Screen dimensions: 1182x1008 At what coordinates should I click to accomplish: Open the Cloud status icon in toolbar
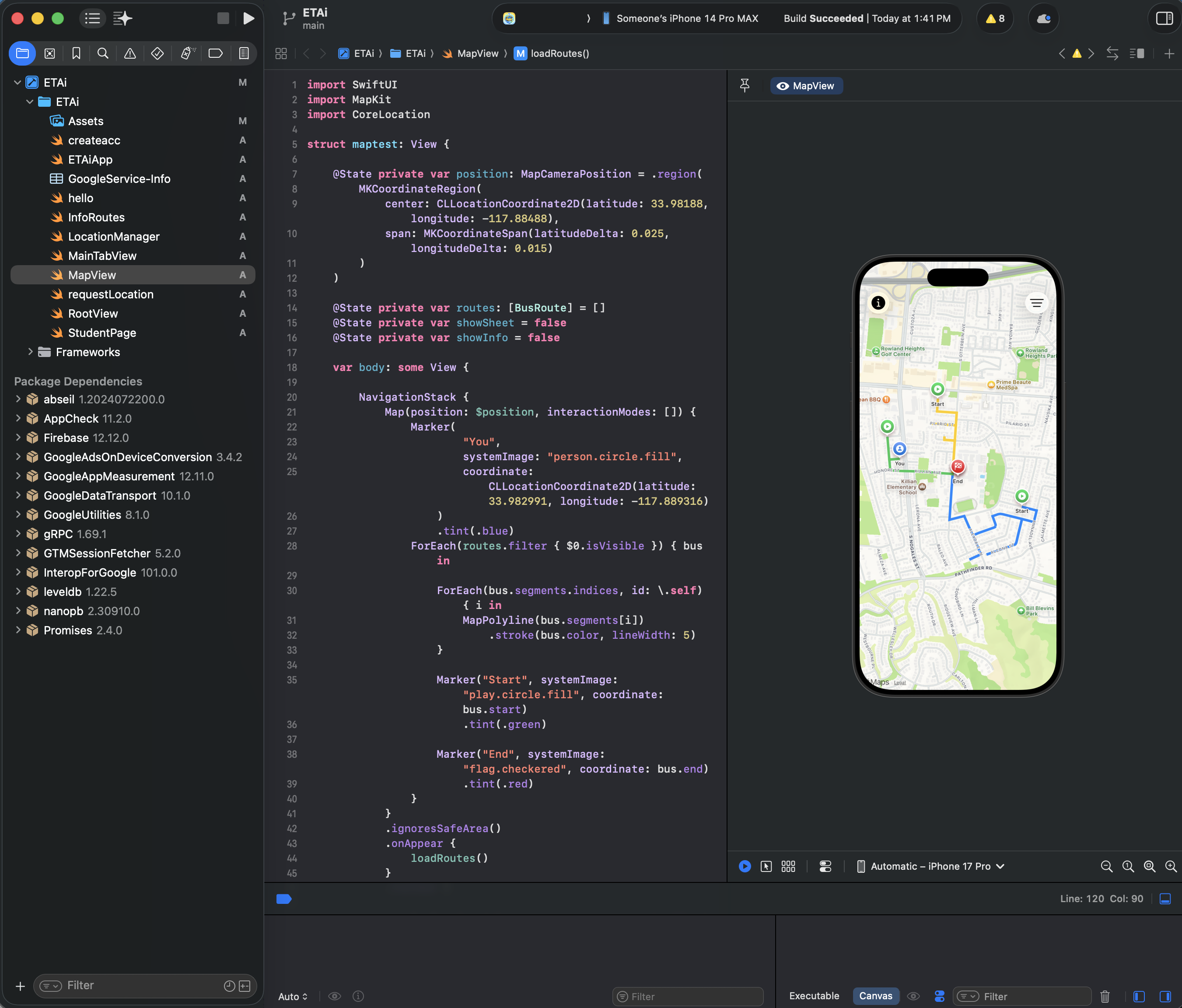pyautogui.click(x=1043, y=18)
